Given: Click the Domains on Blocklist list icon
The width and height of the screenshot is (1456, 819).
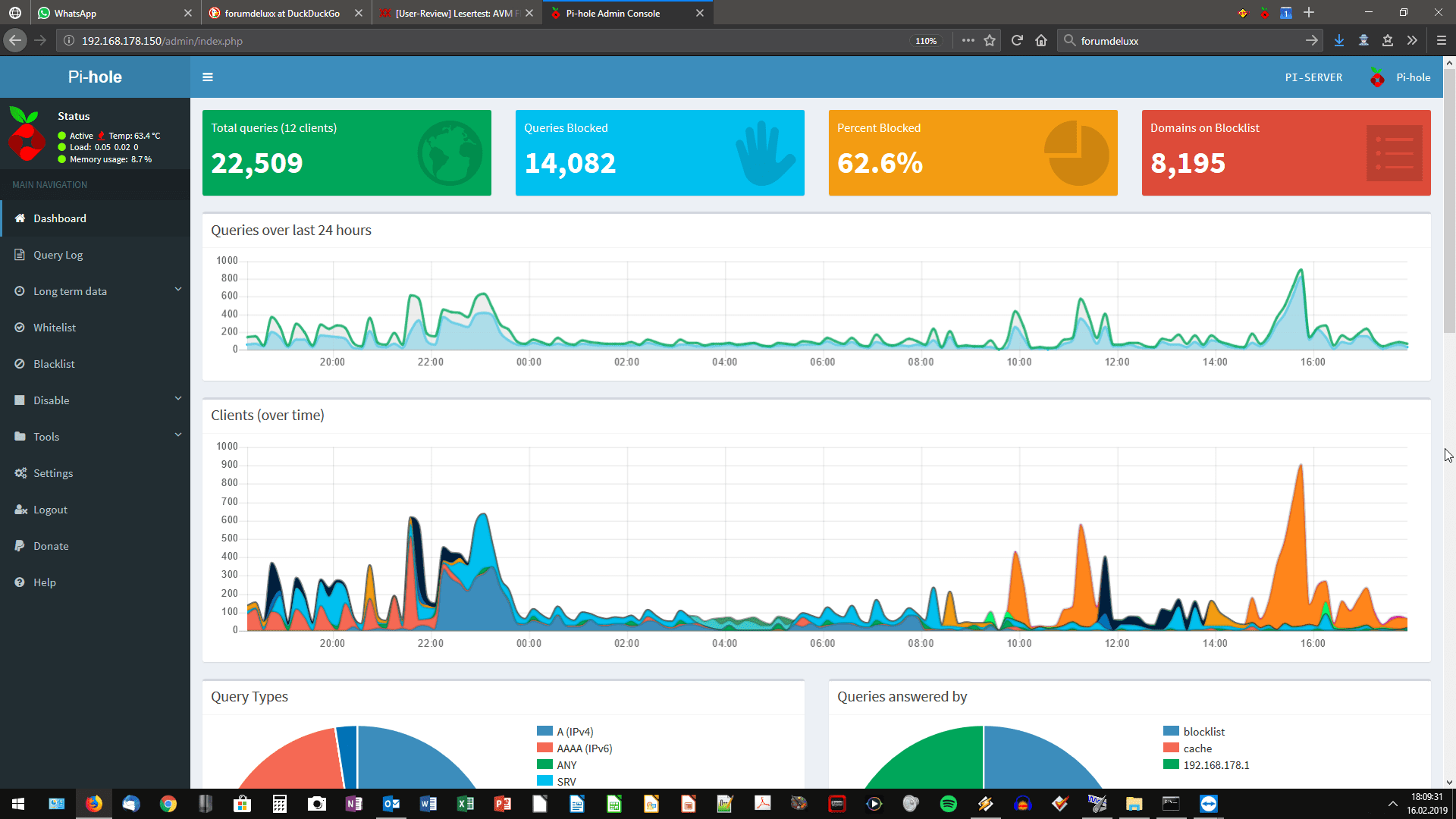Looking at the screenshot, I should click(x=1394, y=153).
